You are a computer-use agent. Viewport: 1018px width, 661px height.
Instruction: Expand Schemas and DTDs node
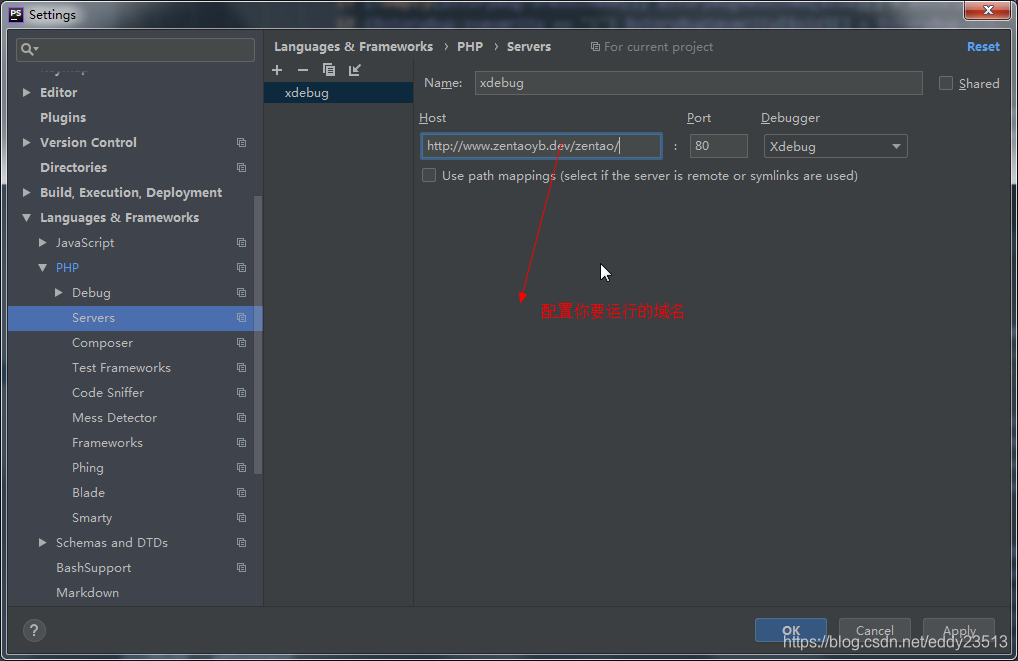pyautogui.click(x=43, y=542)
